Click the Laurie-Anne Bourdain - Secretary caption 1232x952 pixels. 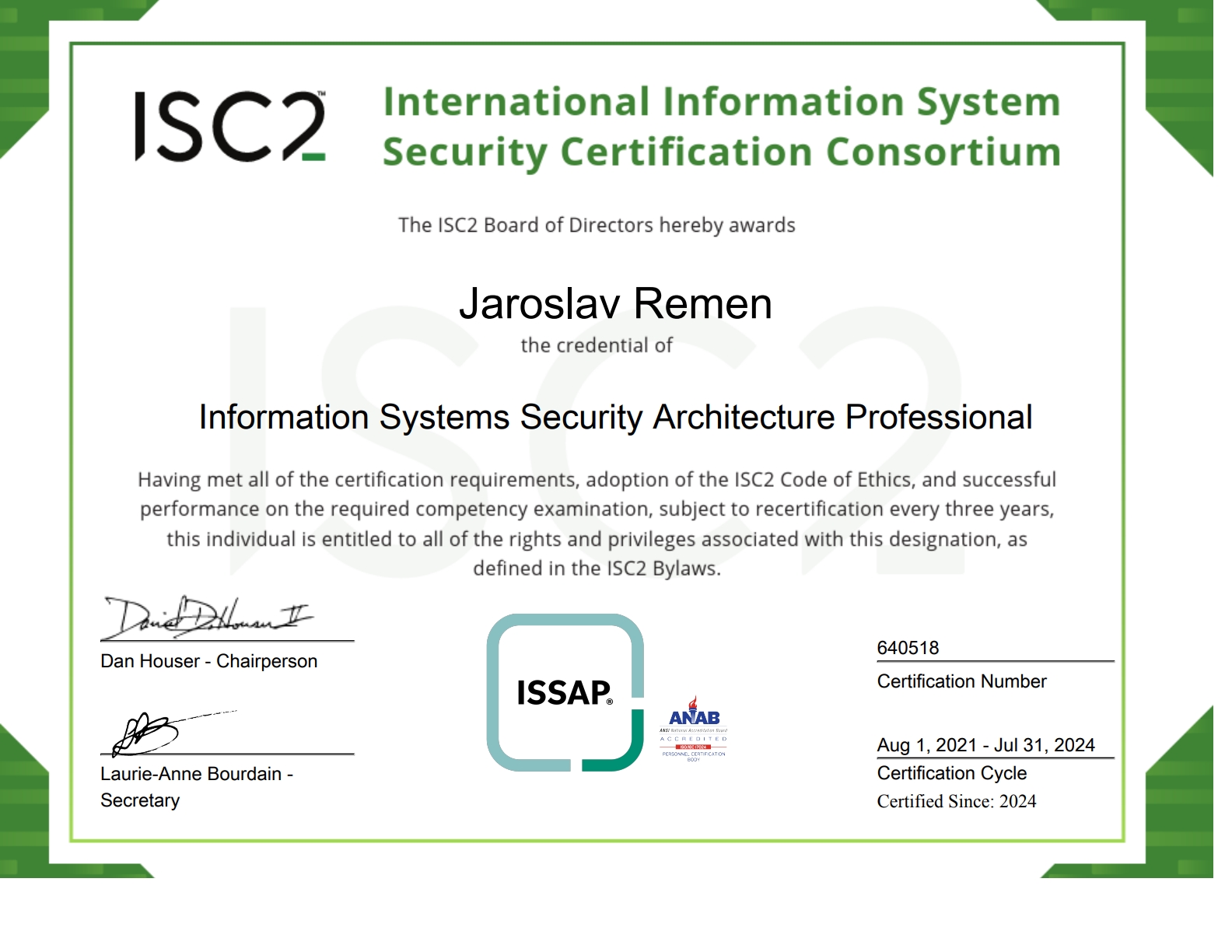[196, 786]
